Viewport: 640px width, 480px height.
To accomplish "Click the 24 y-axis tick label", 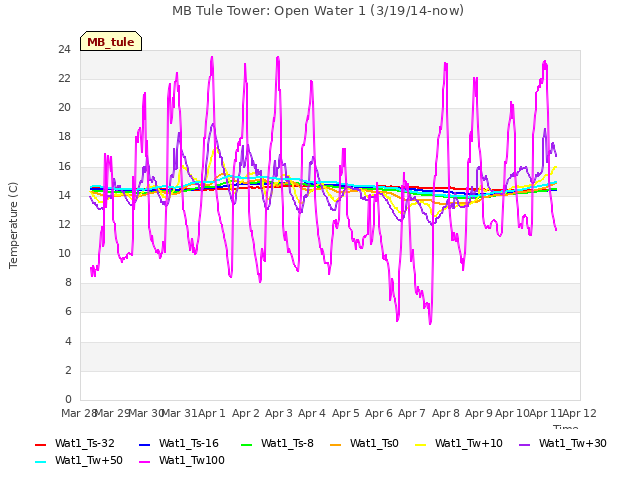I will tap(65, 50).
